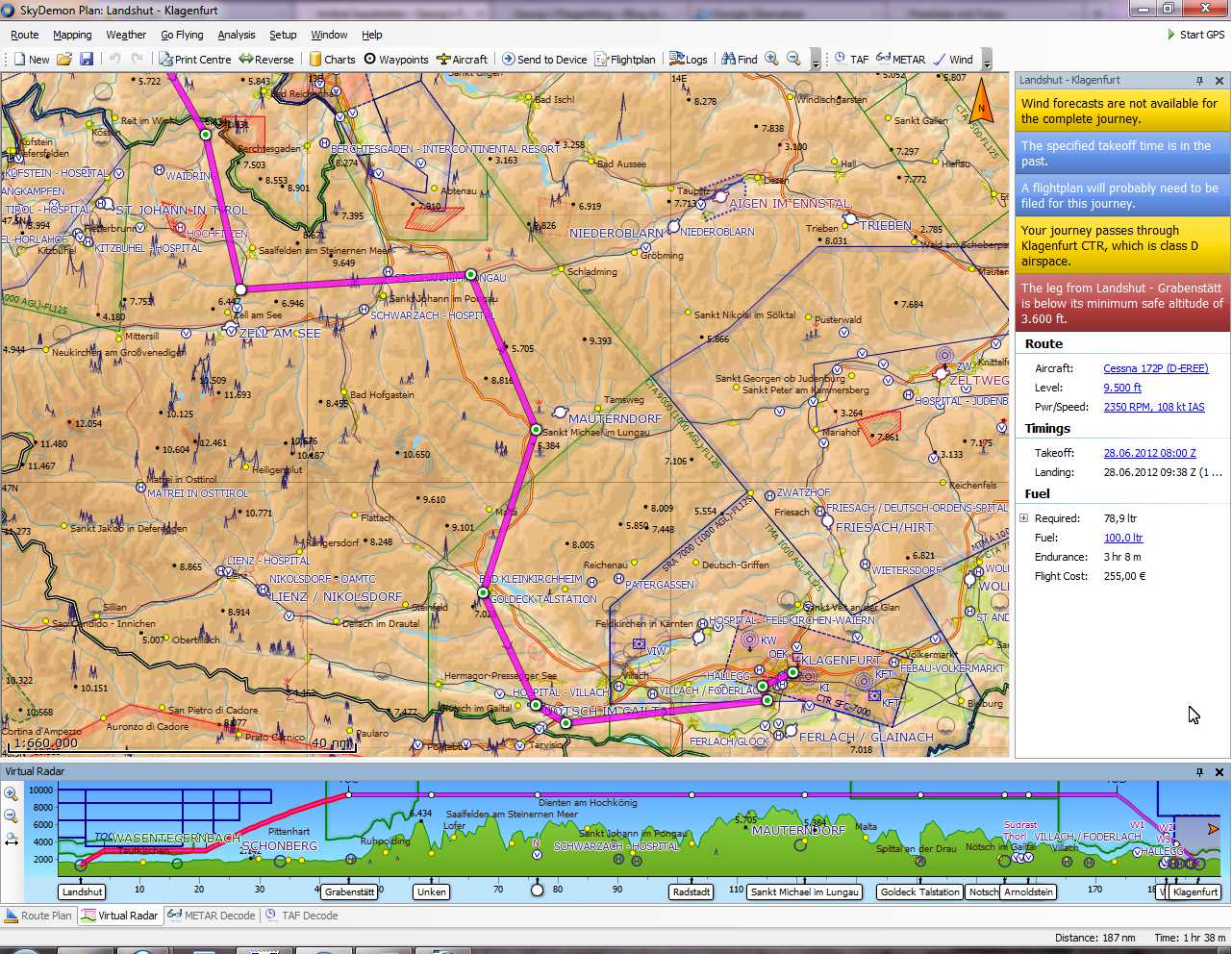Viewport: 1232px width, 954px height.
Task: Open the Aircraft toolbar item
Action: pos(462,60)
